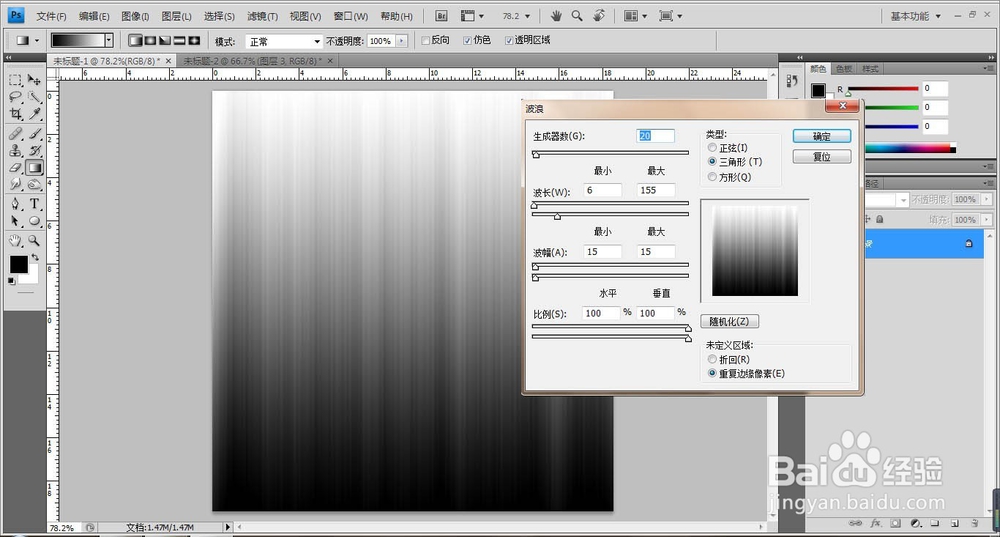This screenshot has height=537, width=1000.
Task: Click the 随机化(Z) button
Action: click(x=730, y=321)
